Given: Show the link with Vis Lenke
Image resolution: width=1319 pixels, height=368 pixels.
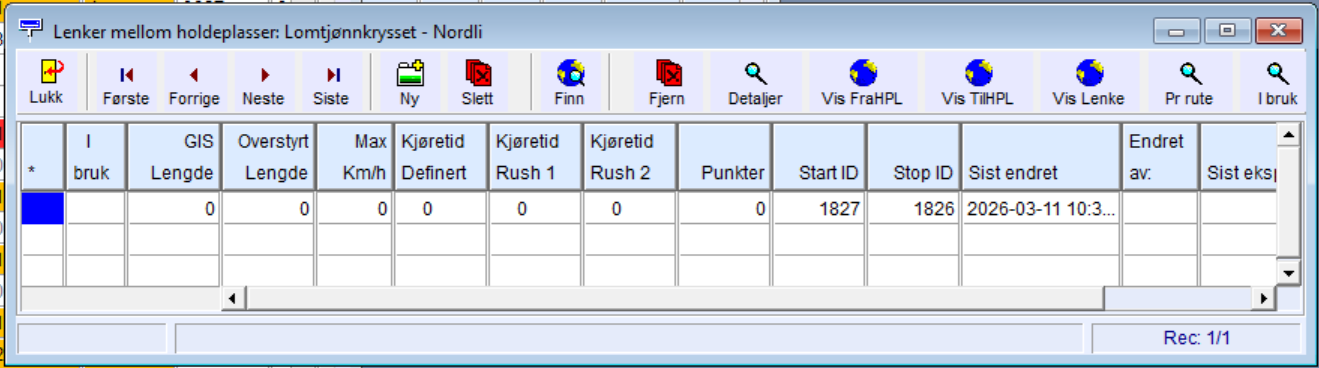Looking at the screenshot, I should tap(1089, 83).
